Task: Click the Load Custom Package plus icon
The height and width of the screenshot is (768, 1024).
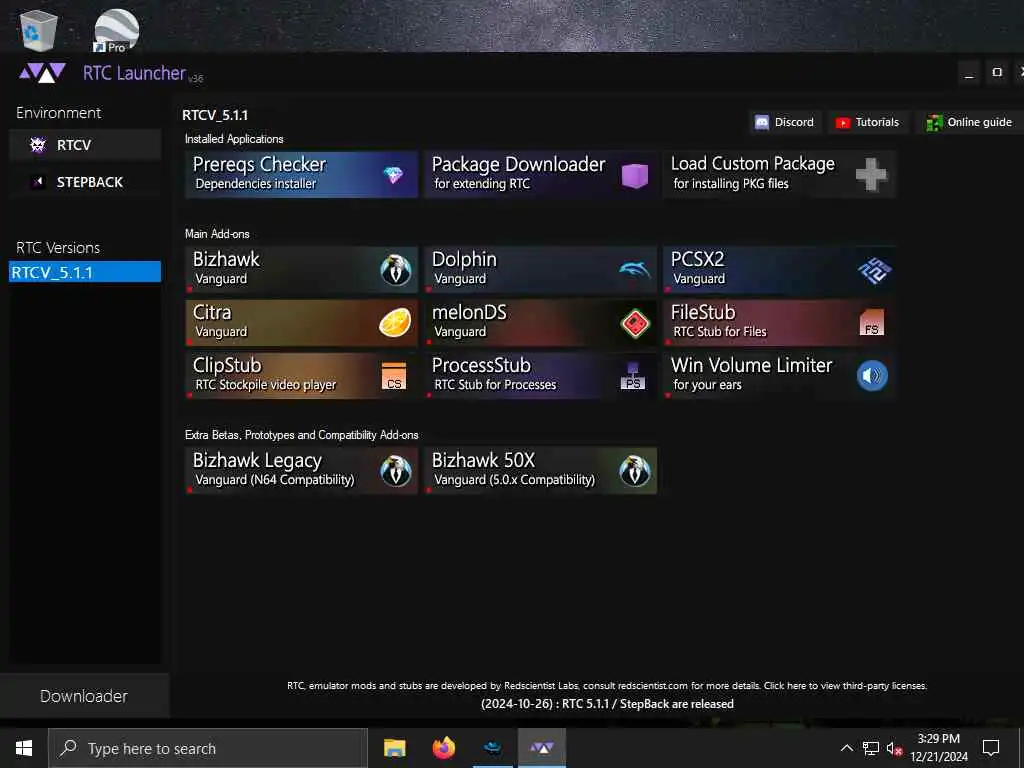Action: pos(871,174)
